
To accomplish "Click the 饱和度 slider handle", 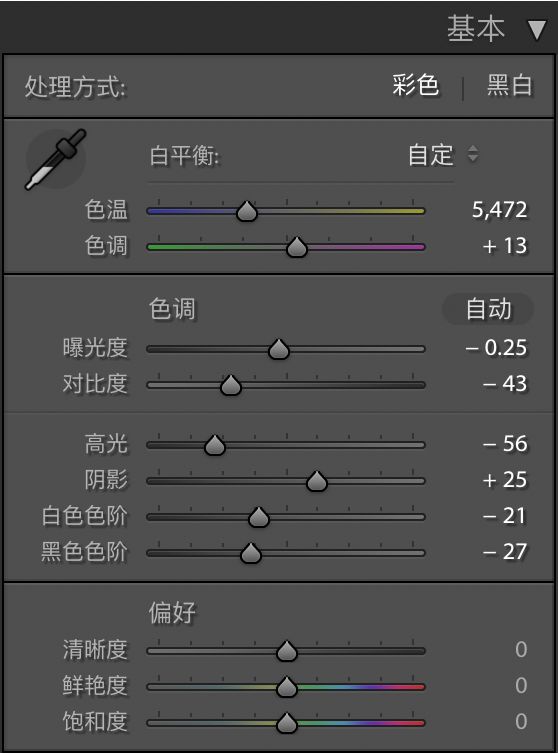I will click(x=287, y=723).
